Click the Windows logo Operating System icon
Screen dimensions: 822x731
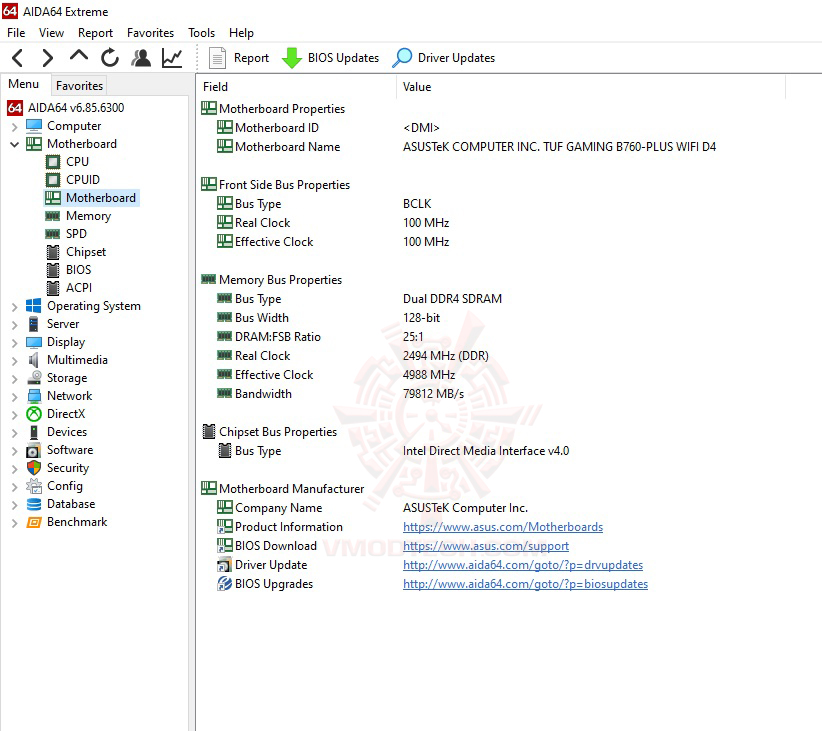point(34,306)
